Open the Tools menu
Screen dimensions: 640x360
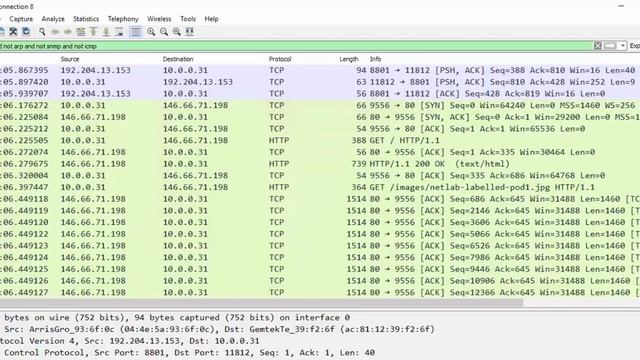click(x=188, y=19)
